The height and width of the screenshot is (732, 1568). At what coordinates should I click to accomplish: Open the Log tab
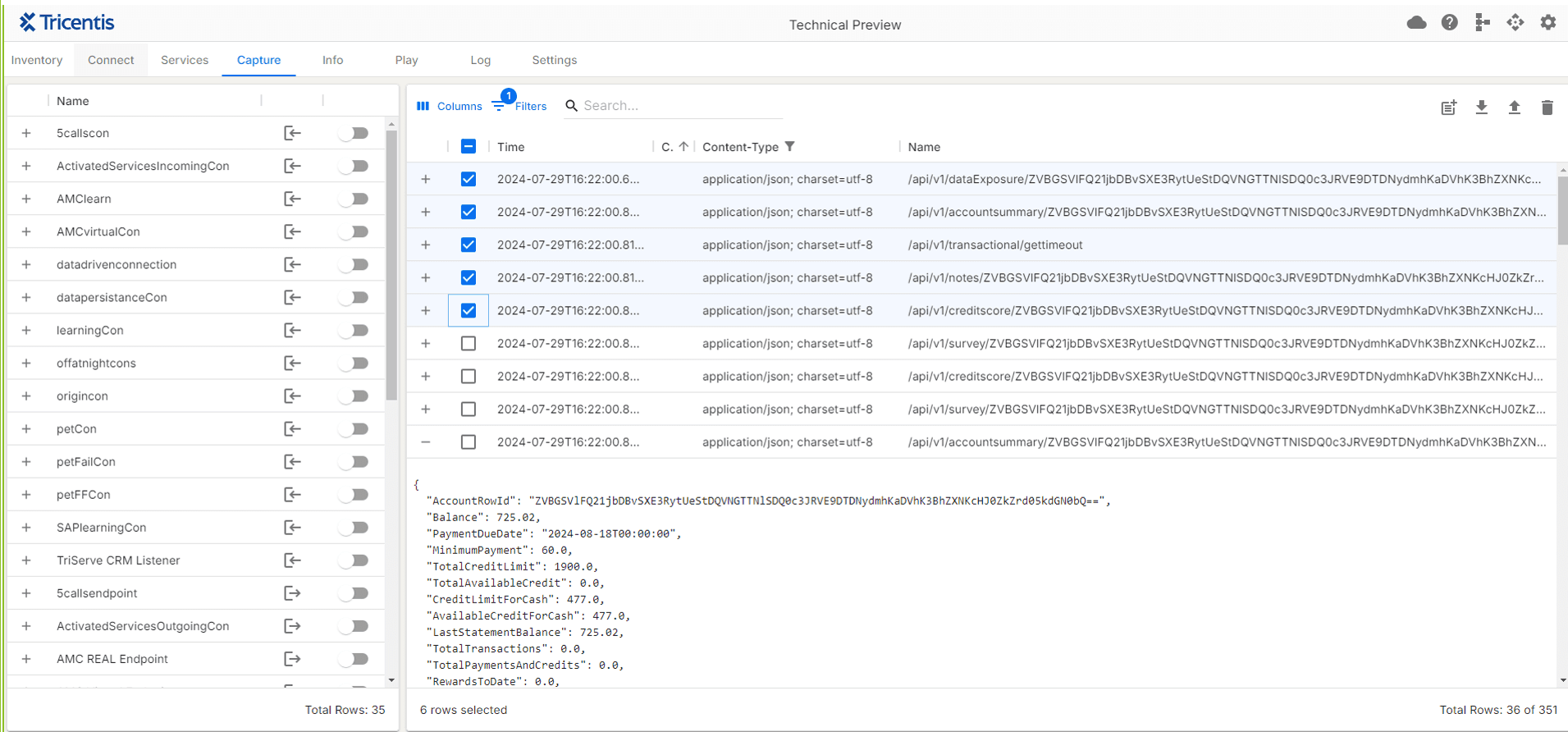(x=480, y=60)
